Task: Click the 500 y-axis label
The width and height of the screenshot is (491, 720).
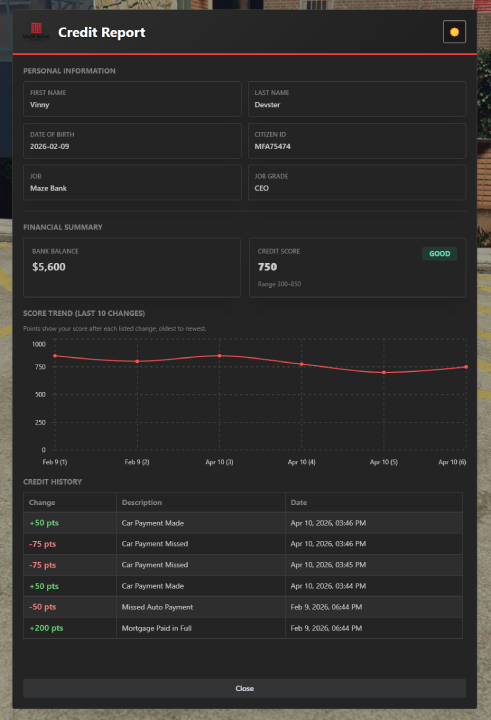Action: [40, 394]
